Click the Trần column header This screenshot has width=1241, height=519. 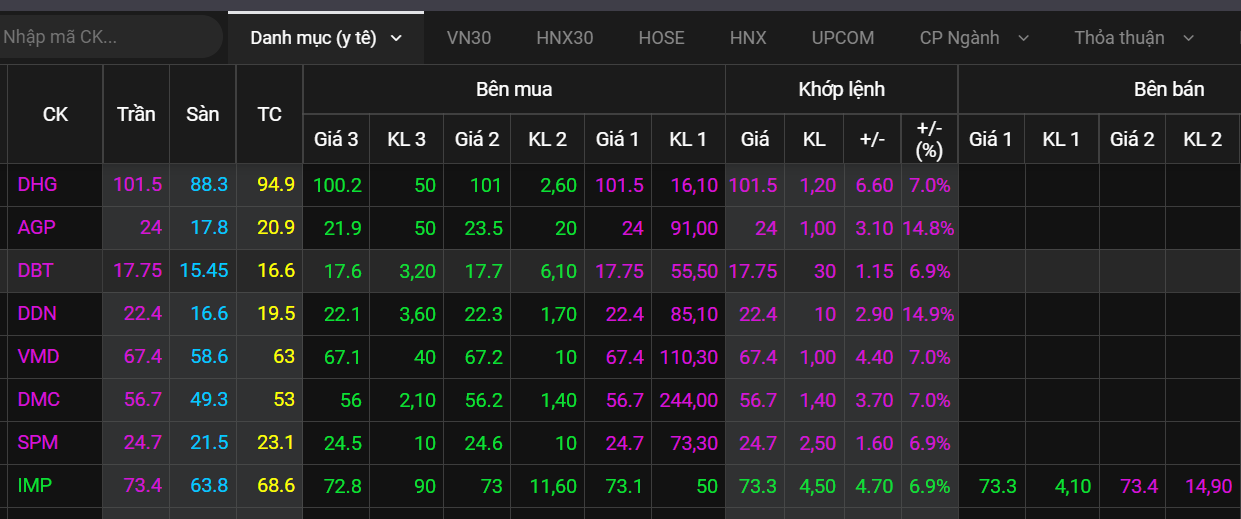[x=136, y=114]
